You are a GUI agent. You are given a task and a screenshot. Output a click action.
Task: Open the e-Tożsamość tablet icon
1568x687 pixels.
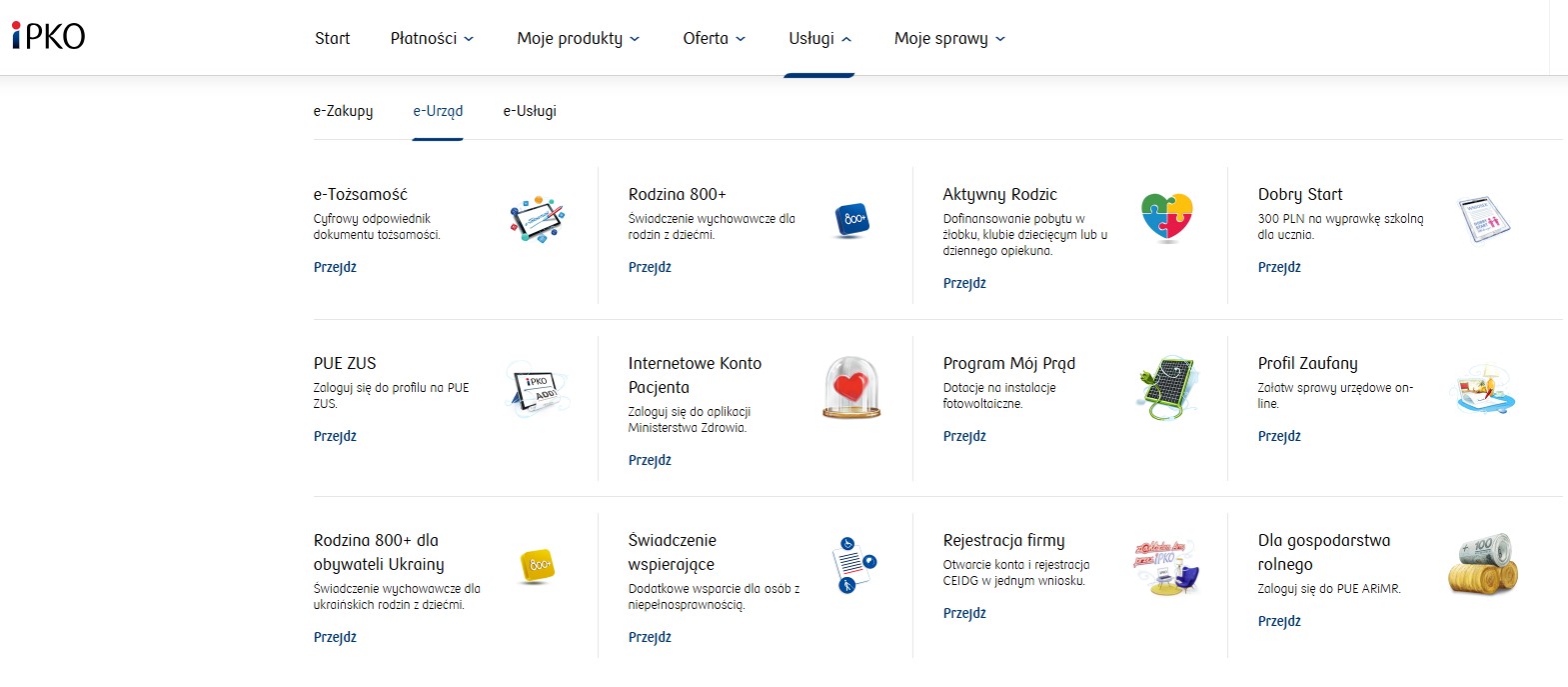[538, 219]
